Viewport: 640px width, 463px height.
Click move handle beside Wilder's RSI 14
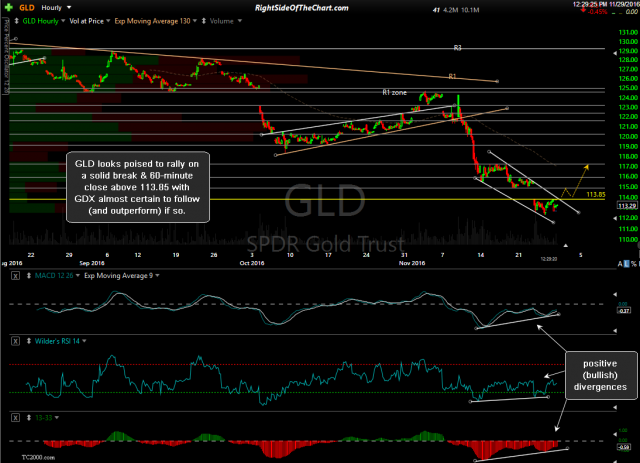pos(29,341)
